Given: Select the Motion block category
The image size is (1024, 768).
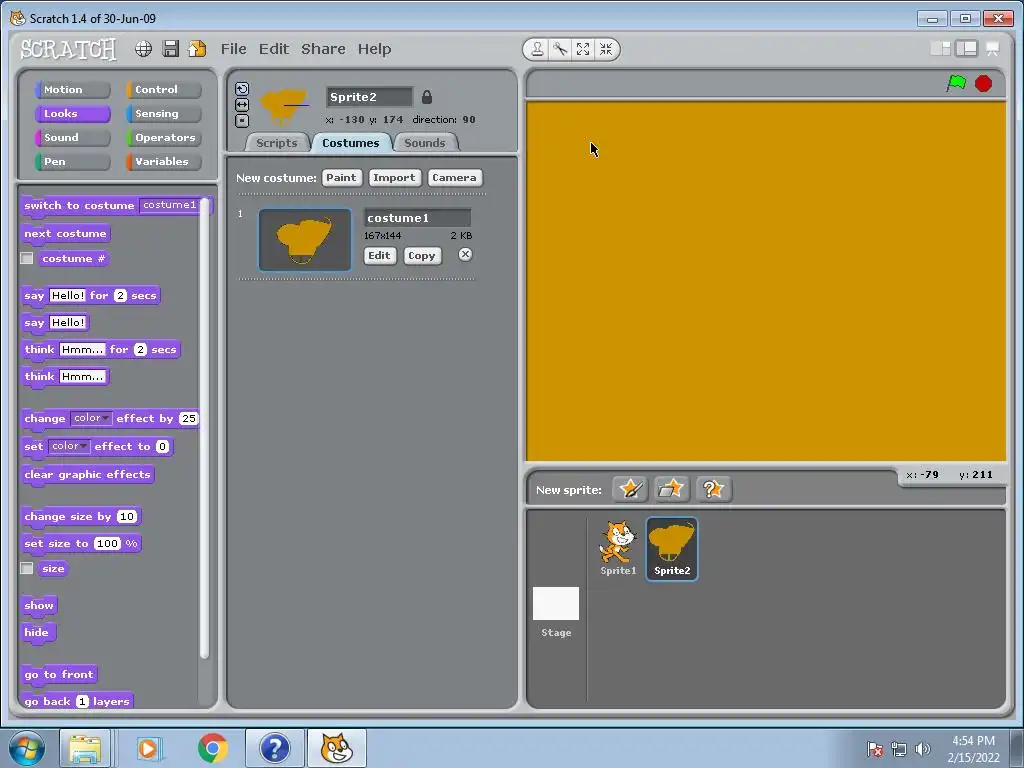Looking at the screenshot, I should pos(72,89).
